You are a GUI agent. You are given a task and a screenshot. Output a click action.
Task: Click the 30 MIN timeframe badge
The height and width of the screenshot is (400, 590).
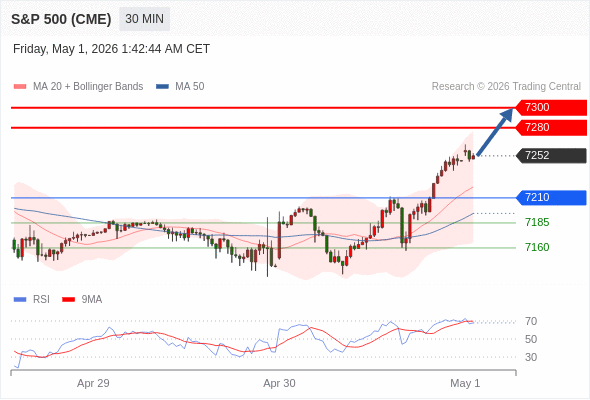144,19
